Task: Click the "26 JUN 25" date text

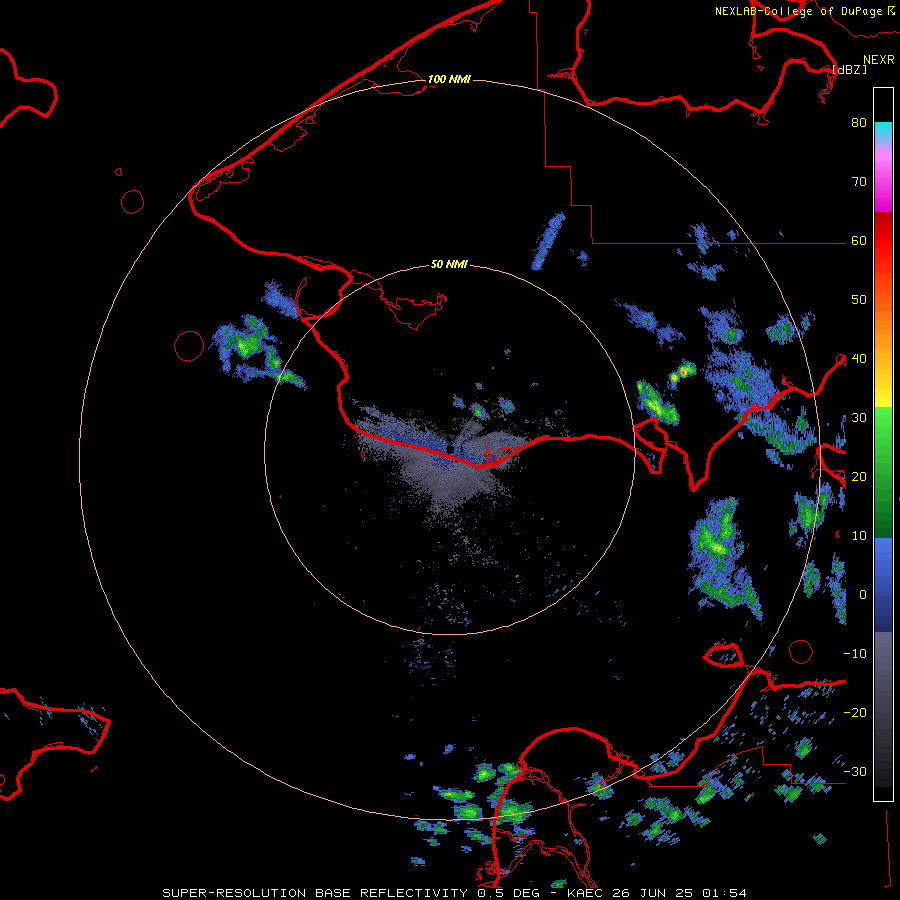Action: tap(652, 893)
